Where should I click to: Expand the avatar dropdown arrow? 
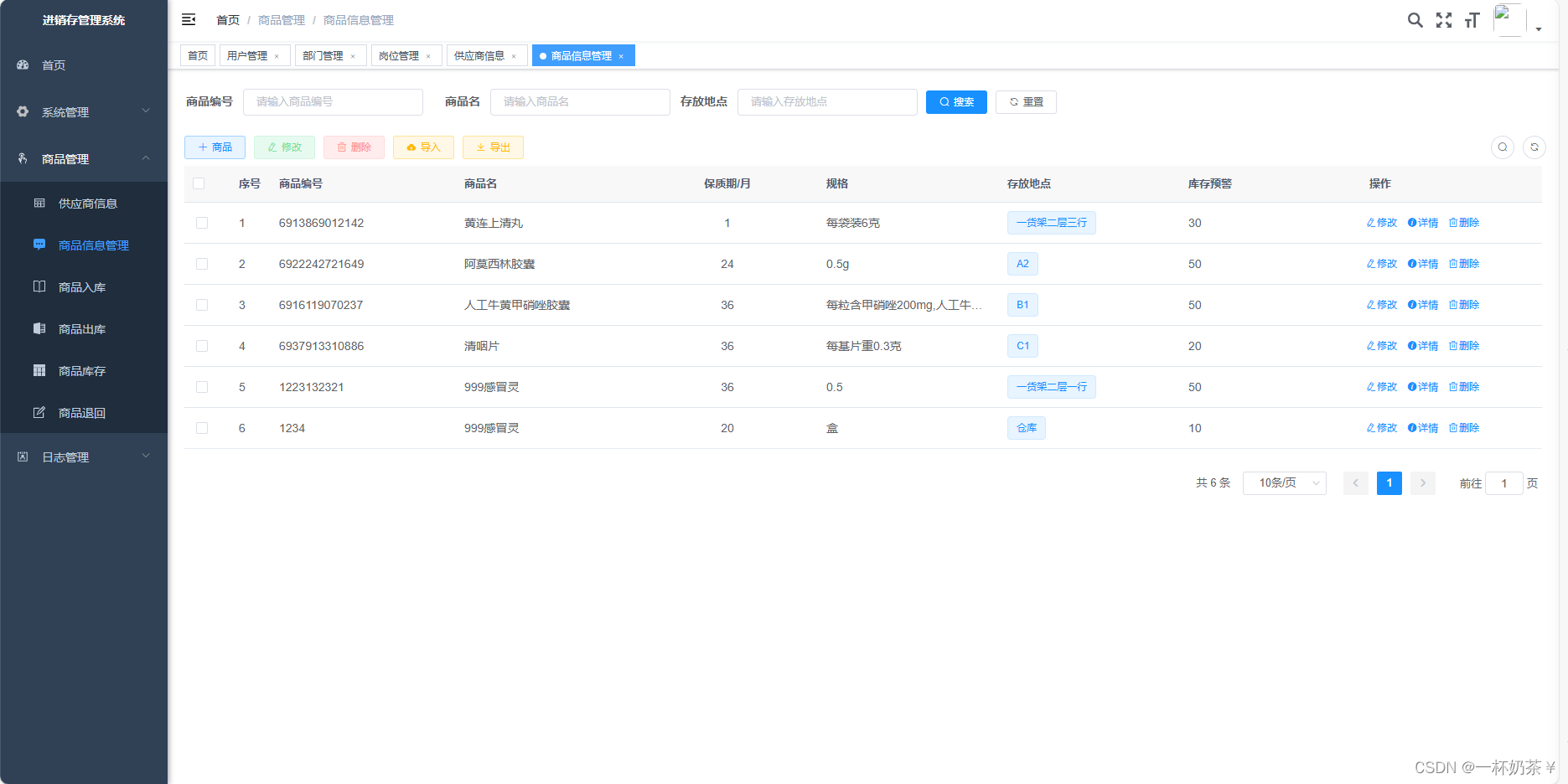(x=1539, y=29)
